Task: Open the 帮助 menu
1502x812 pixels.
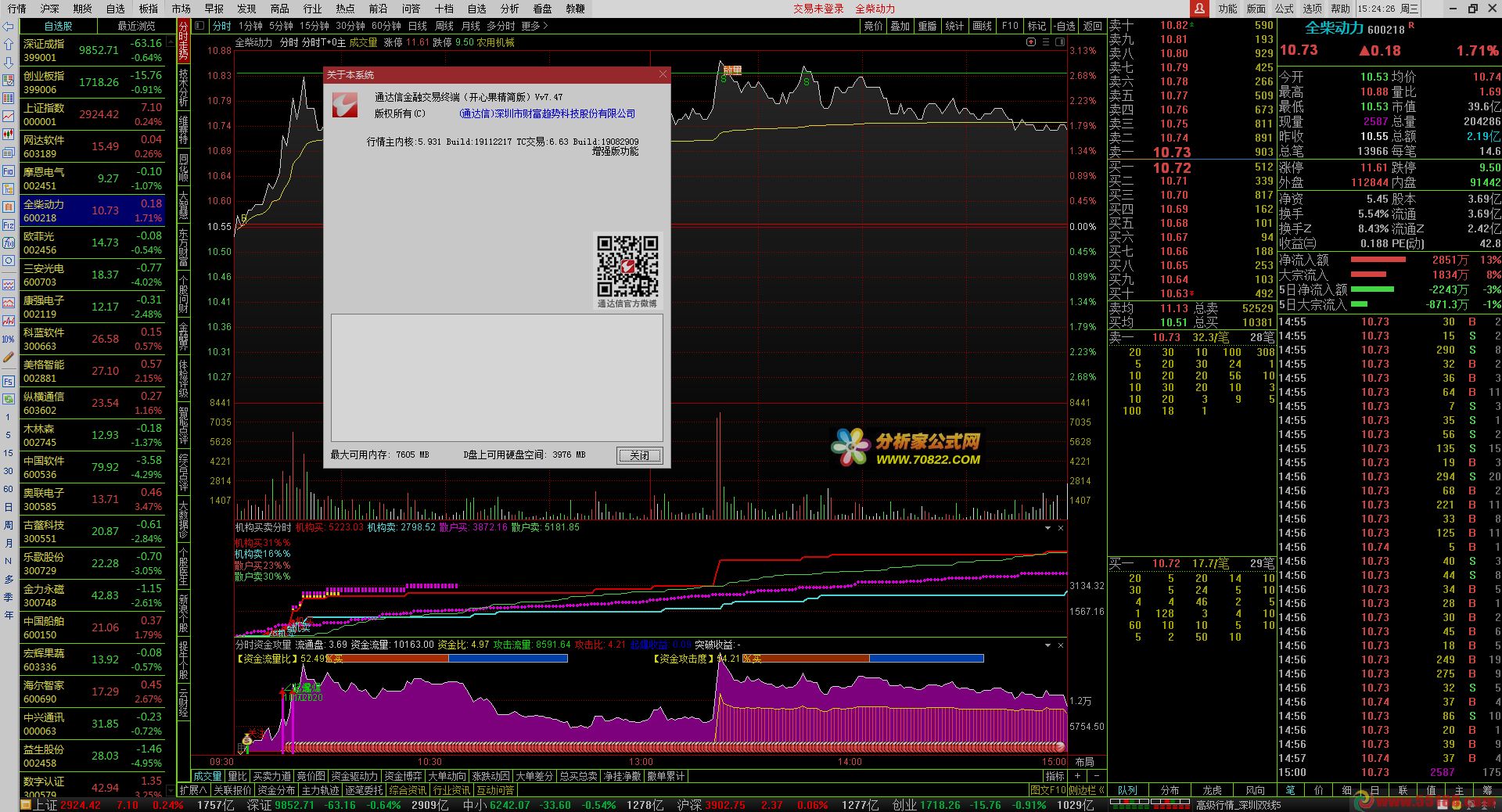Action: tap(1340, 9)
